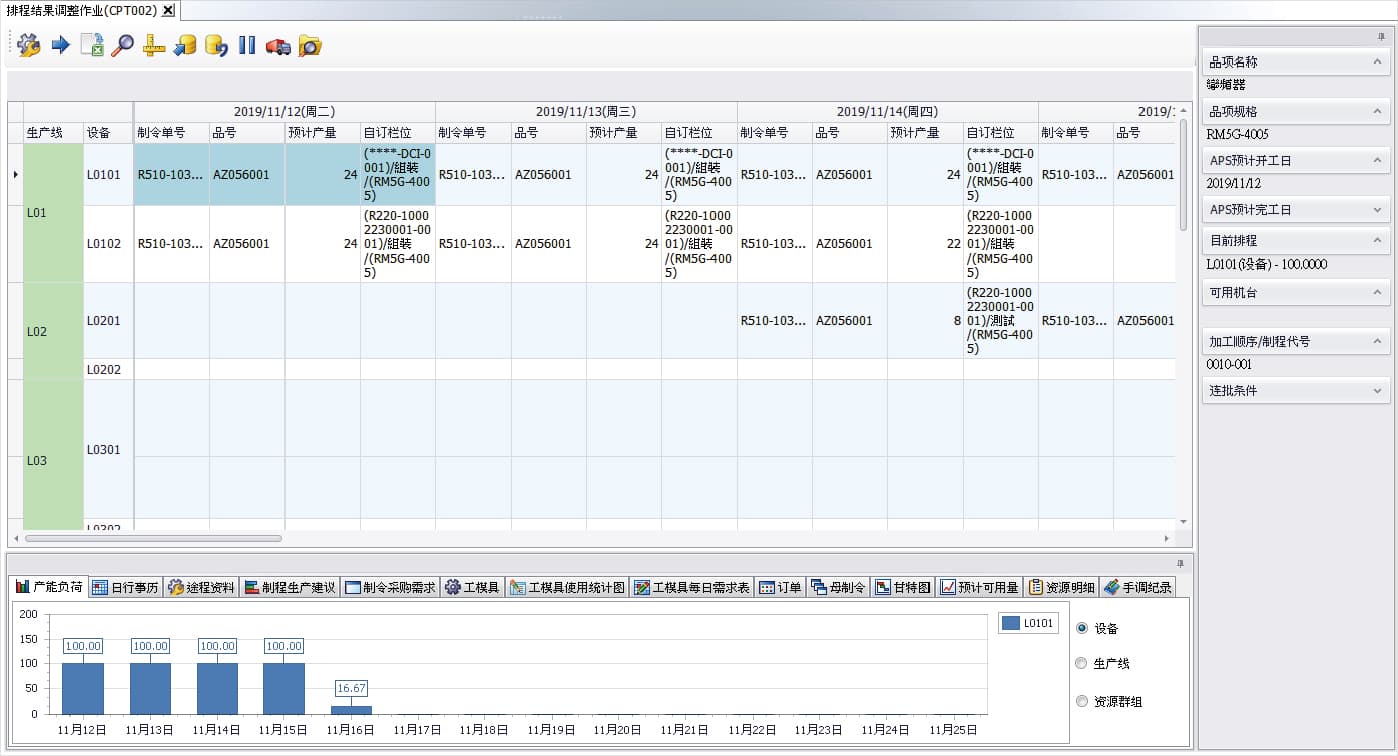This screenshot has width=1398, height=756.
Task: Select the 2019/11/13(周三) date header
Action: pos(586,112)
